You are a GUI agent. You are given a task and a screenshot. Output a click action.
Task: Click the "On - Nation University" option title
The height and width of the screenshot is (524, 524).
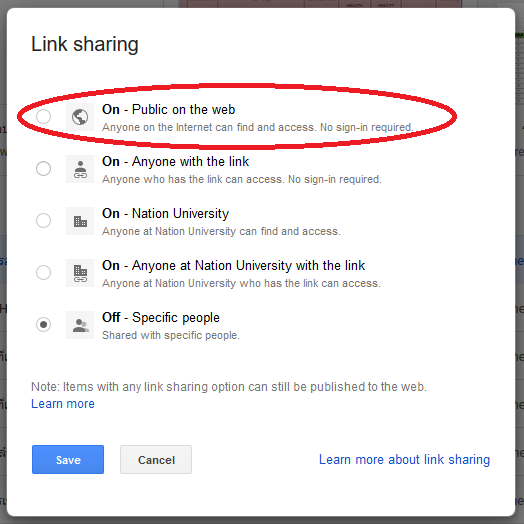(x=165, y=214)
